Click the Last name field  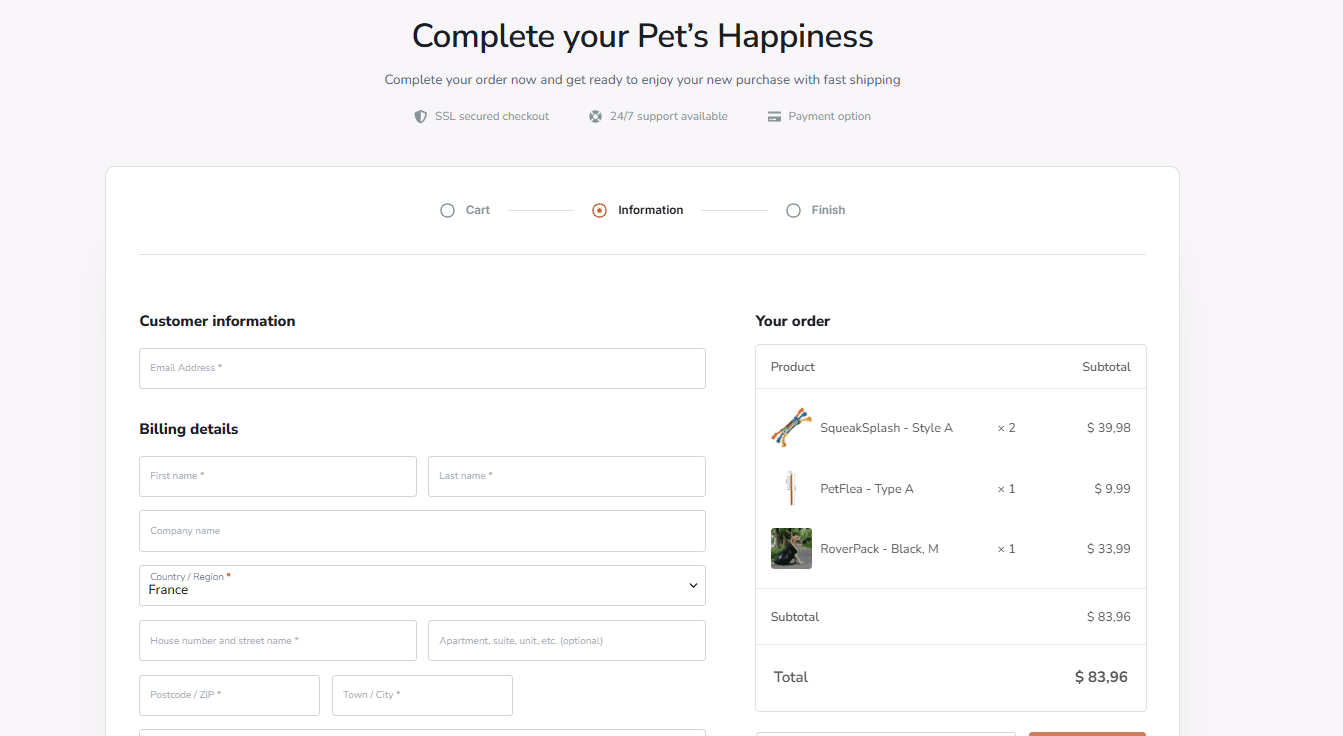[x=566, y=476]
